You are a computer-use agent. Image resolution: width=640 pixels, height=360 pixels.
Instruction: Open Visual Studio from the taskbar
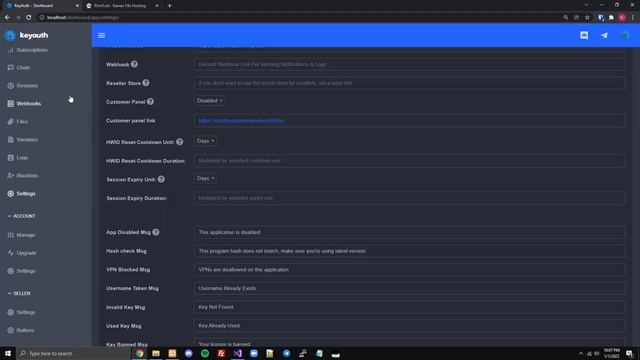(238, 353)
